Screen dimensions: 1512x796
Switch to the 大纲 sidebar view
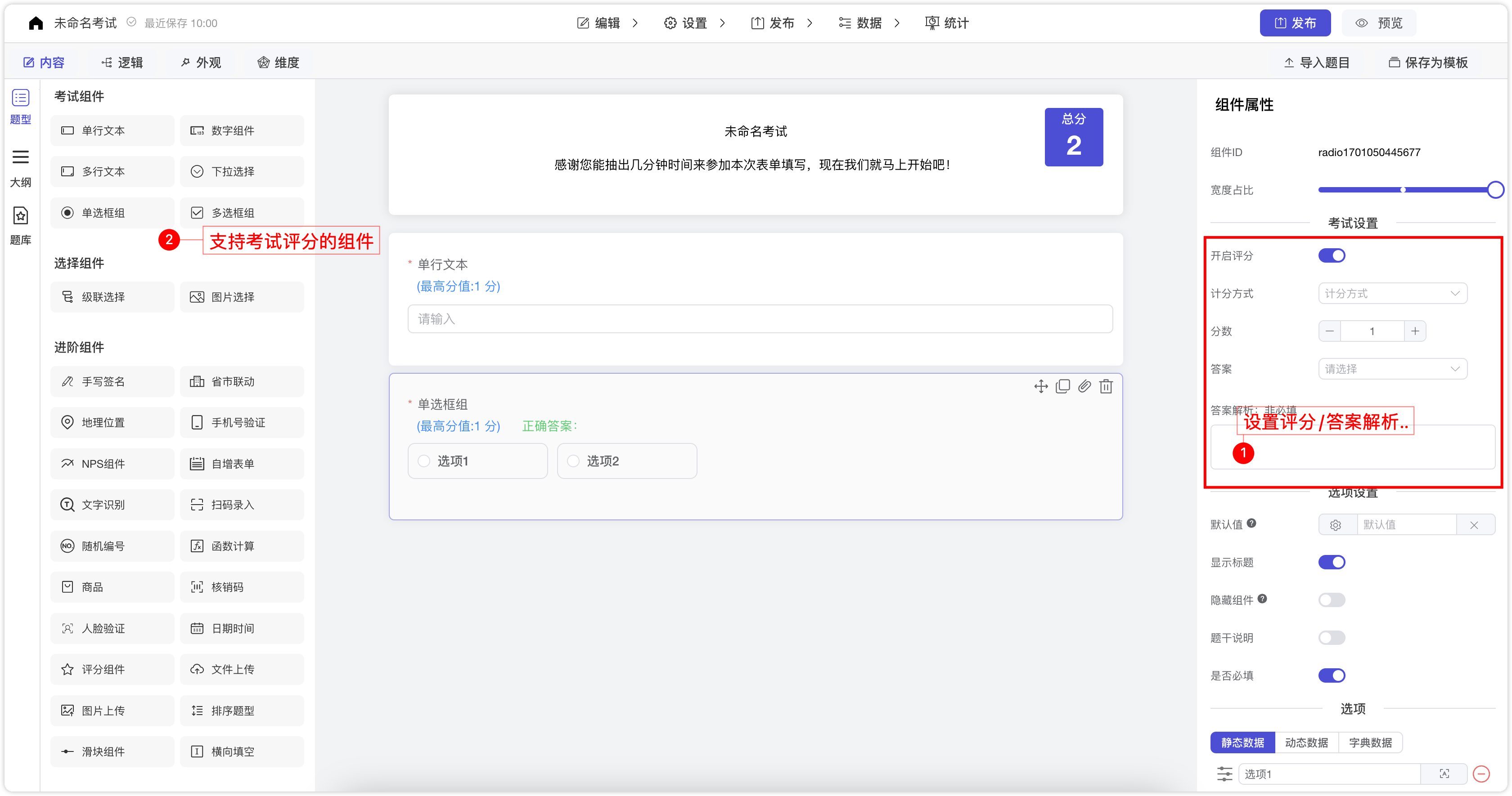(x=21, y=167)
